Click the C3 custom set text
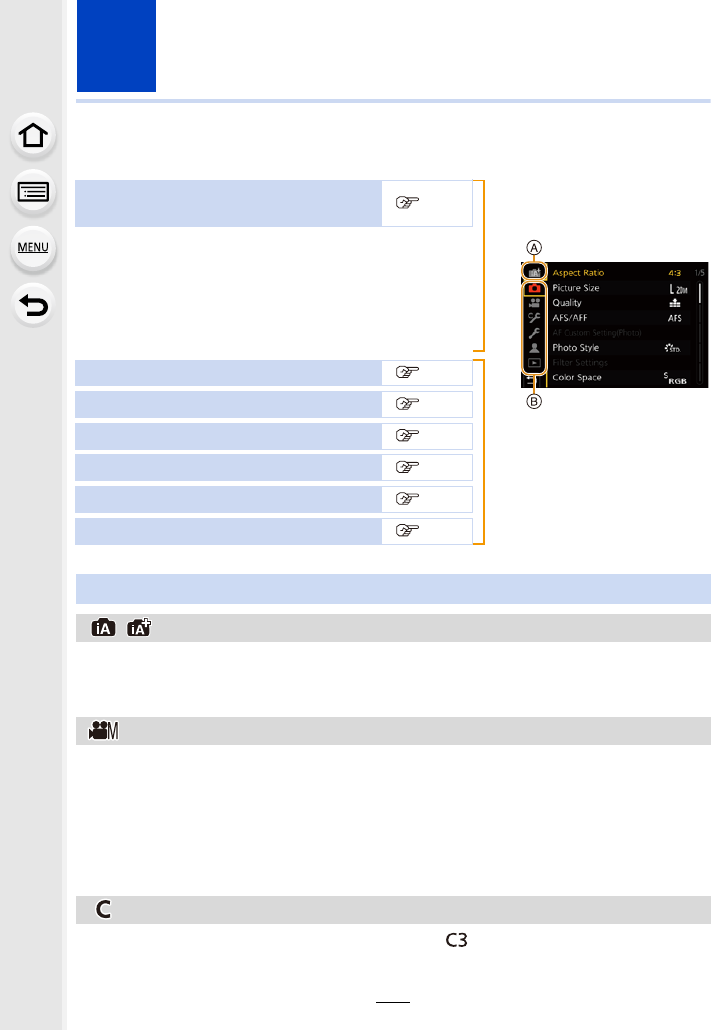The height and width of the screenshot is (1030, 711). [456, 940]
